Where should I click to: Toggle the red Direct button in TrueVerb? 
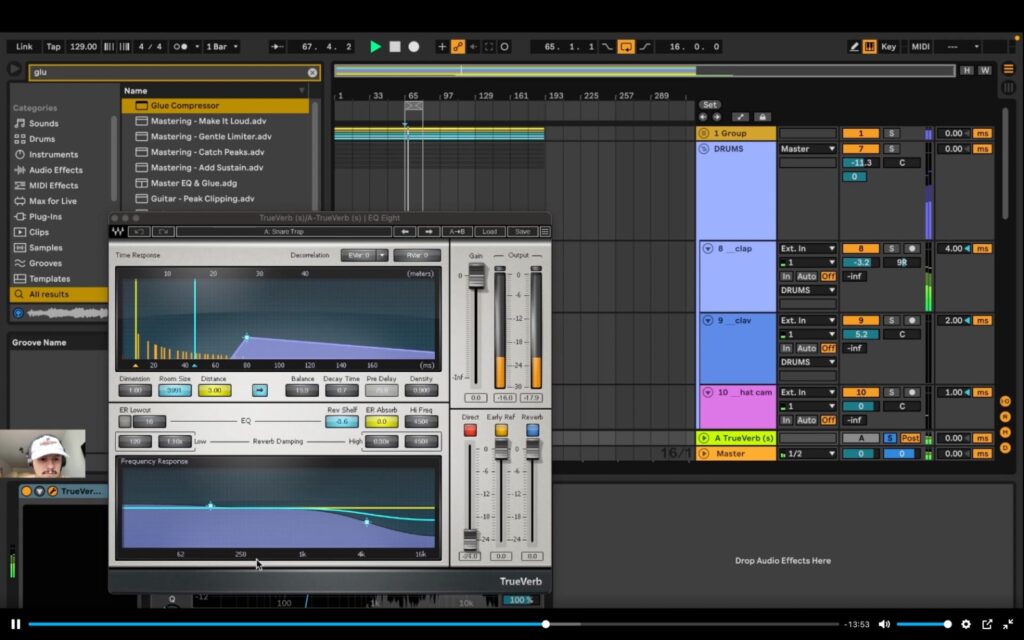[470, 430]
